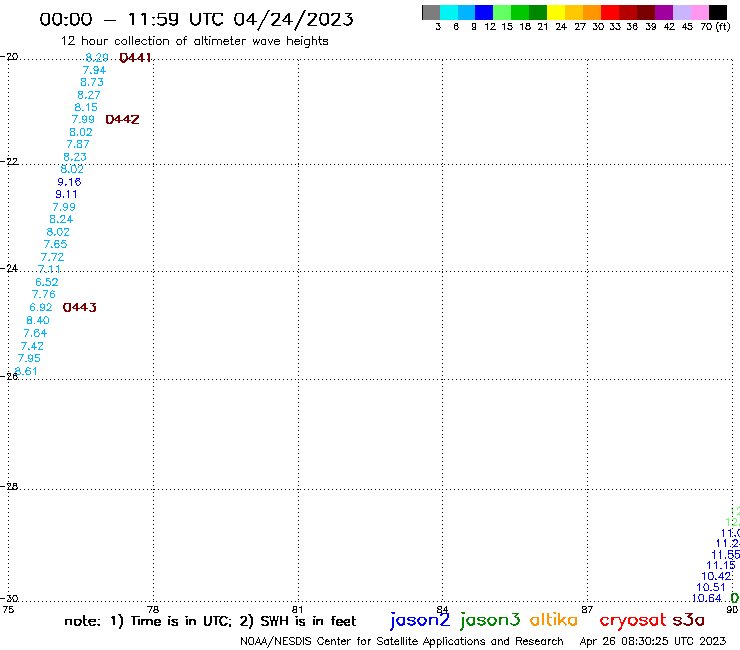Click the -28 latitude axis label

click(9, 486)
